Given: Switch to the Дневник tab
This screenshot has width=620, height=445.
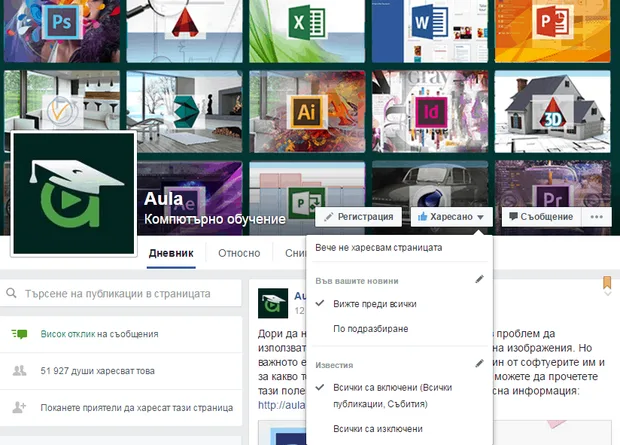Looking at the screenshot, I should click(x=171, y=253).
